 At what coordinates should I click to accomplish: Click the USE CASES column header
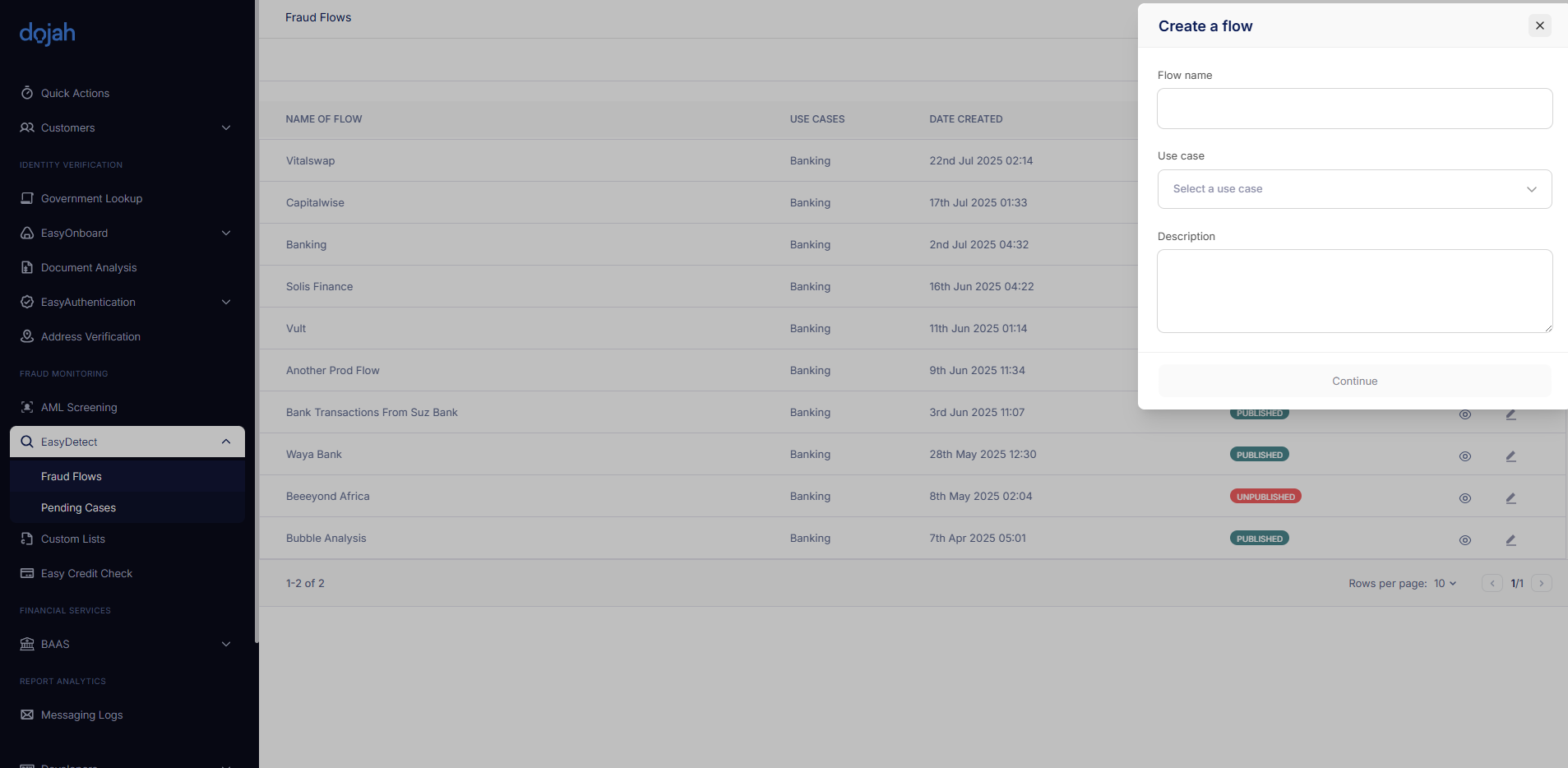click(x=817, y=119)
